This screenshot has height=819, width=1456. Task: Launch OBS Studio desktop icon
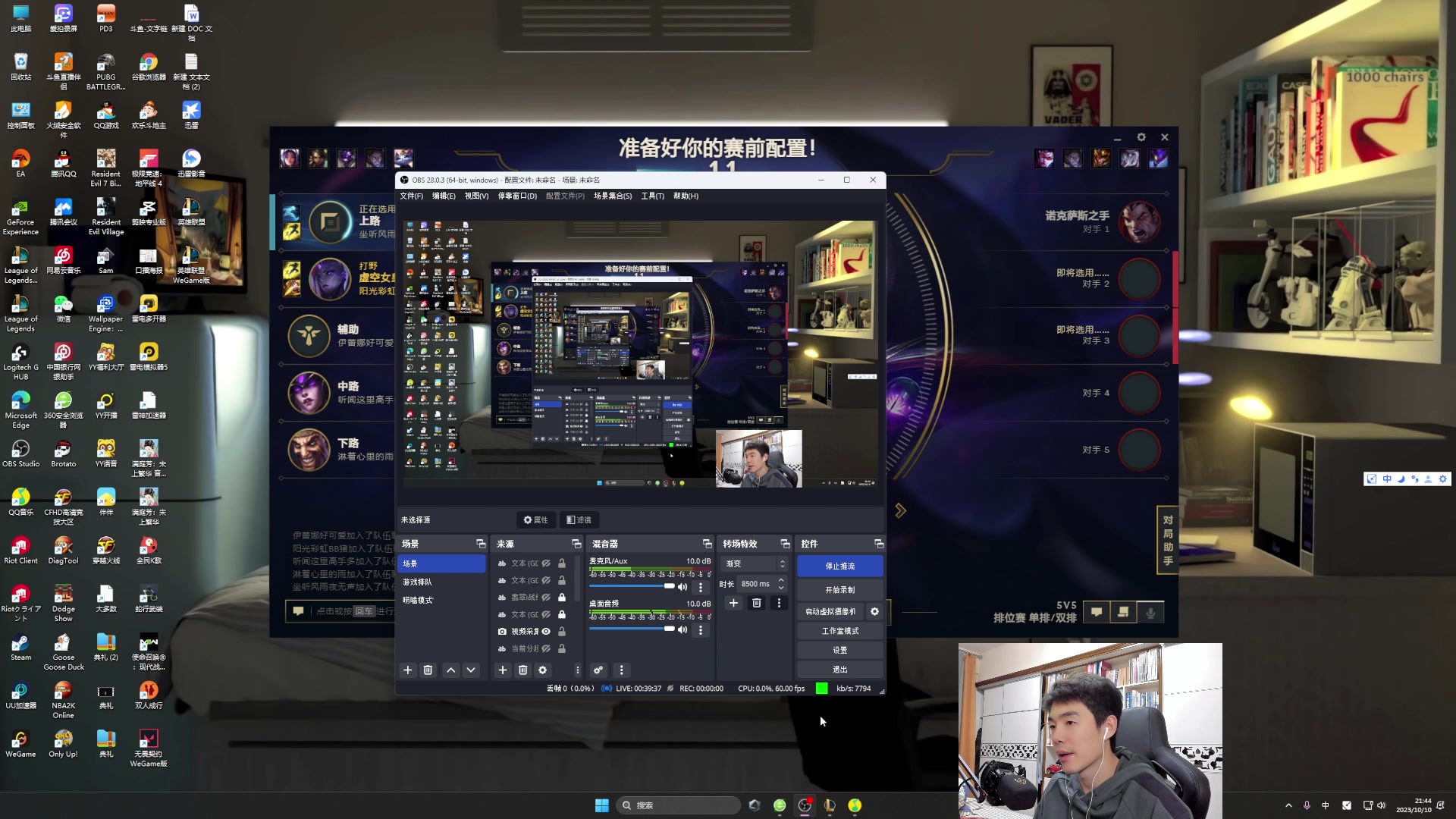[x=20, y=453]
